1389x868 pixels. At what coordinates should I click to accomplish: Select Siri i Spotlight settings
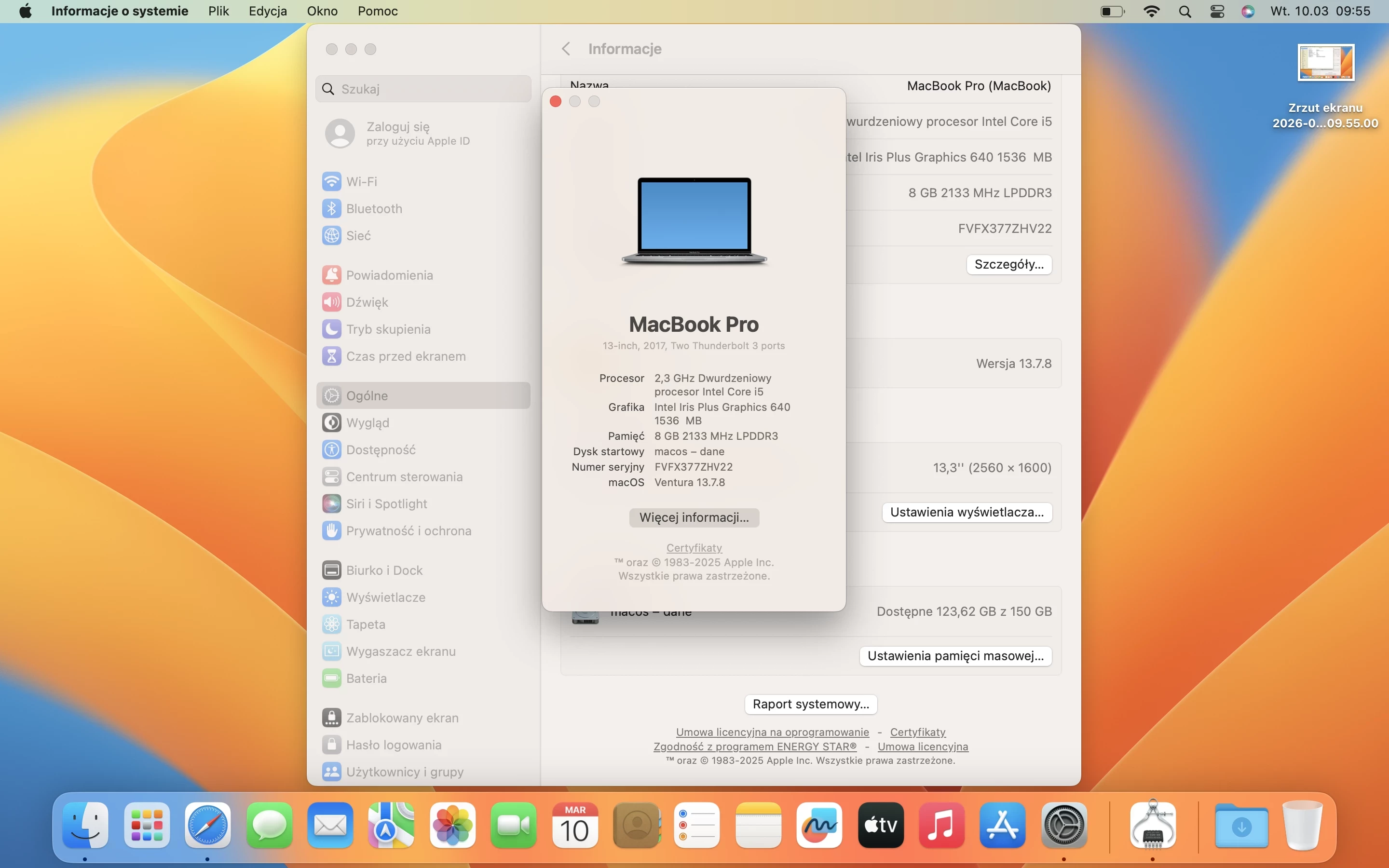coord(387,503)
